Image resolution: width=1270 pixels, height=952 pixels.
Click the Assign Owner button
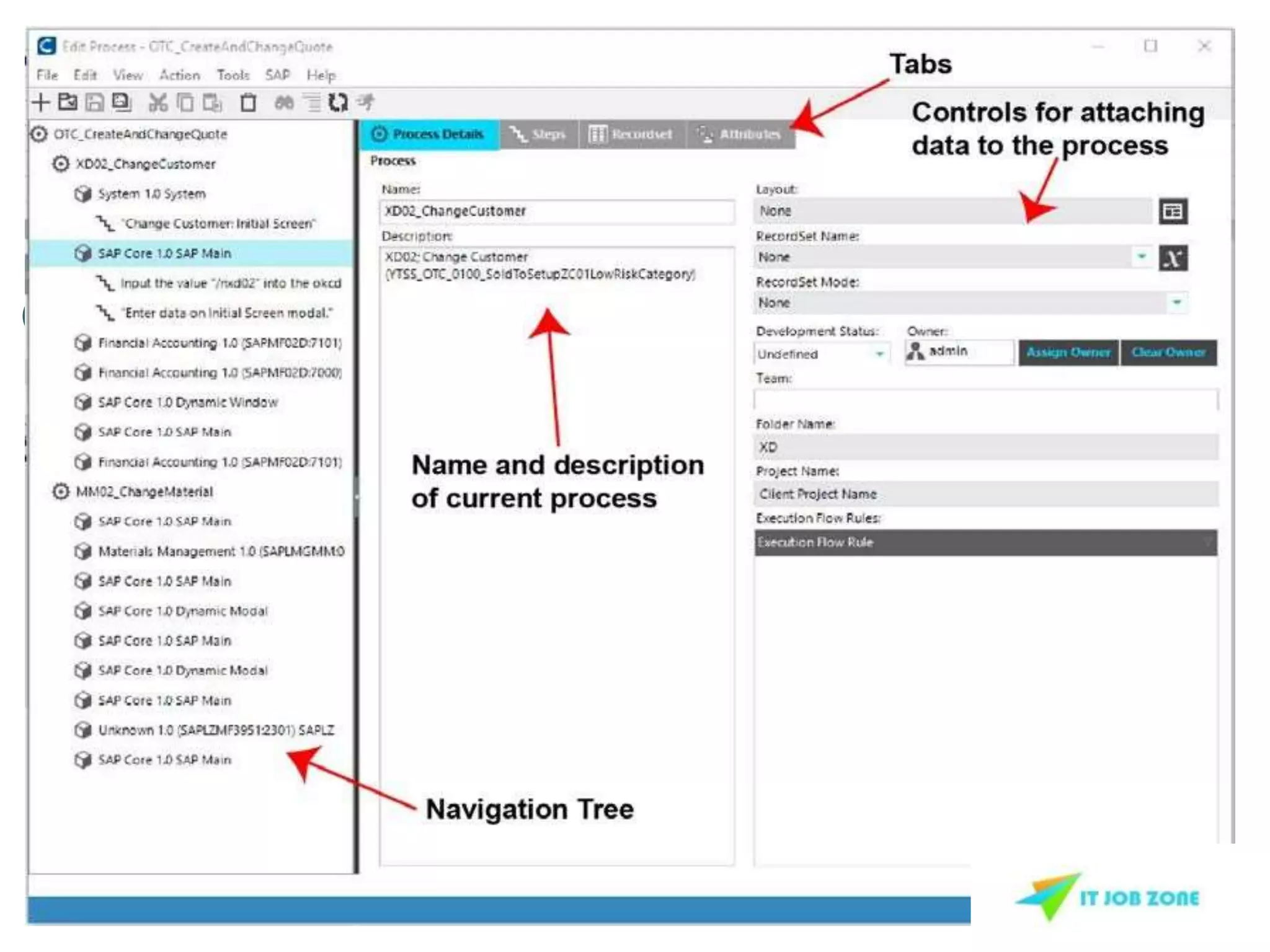(1068, 353)
